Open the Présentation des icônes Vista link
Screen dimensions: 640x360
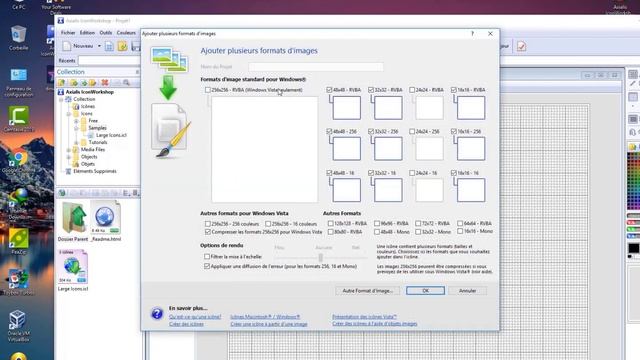point(364,317)
